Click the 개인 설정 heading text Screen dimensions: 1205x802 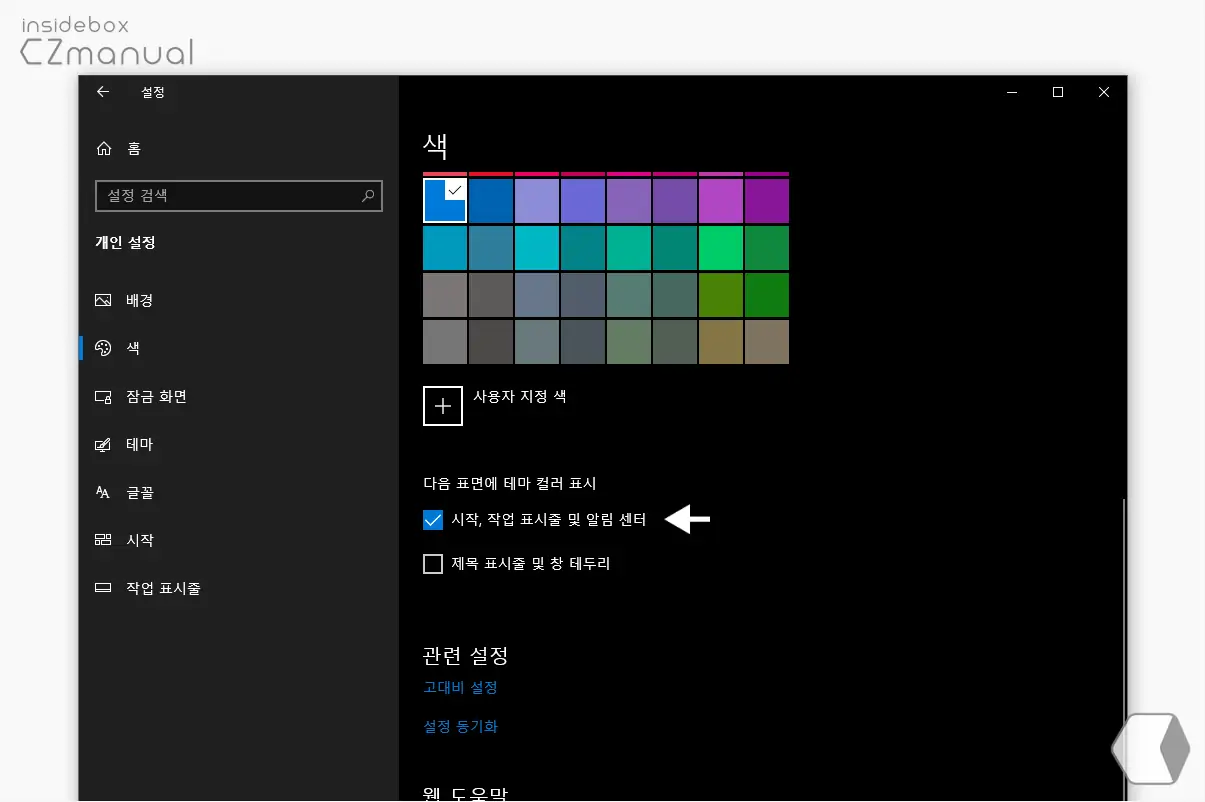[x=125, y=243]
